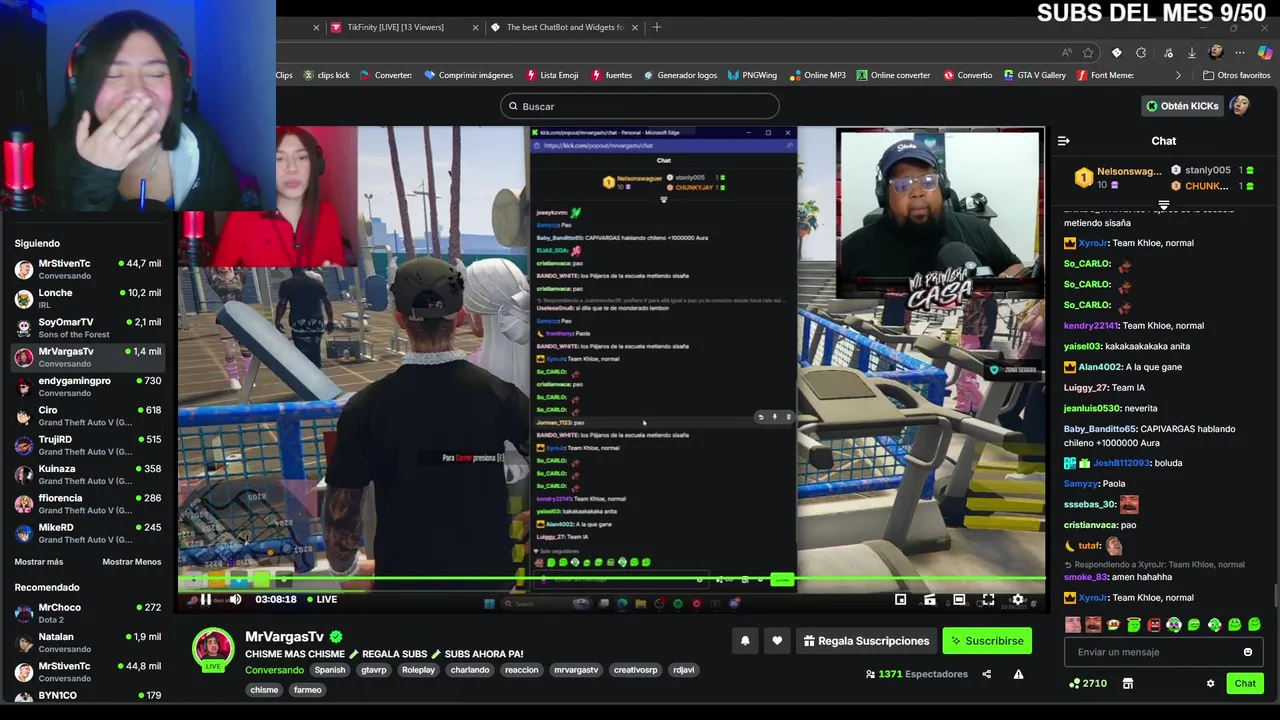
Task: Open Convertio bookmark
Action: [x=967, y=75]
